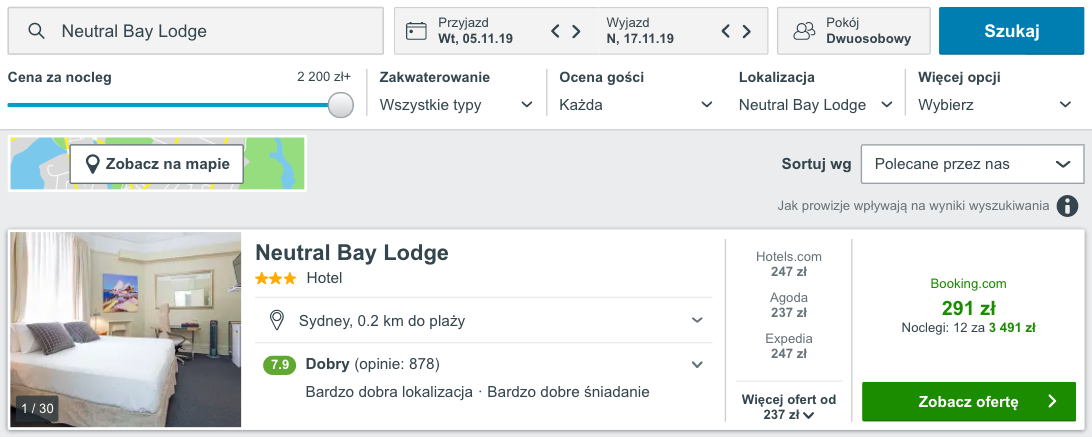Open Zobacz na mapie map view

pos(157,164)
